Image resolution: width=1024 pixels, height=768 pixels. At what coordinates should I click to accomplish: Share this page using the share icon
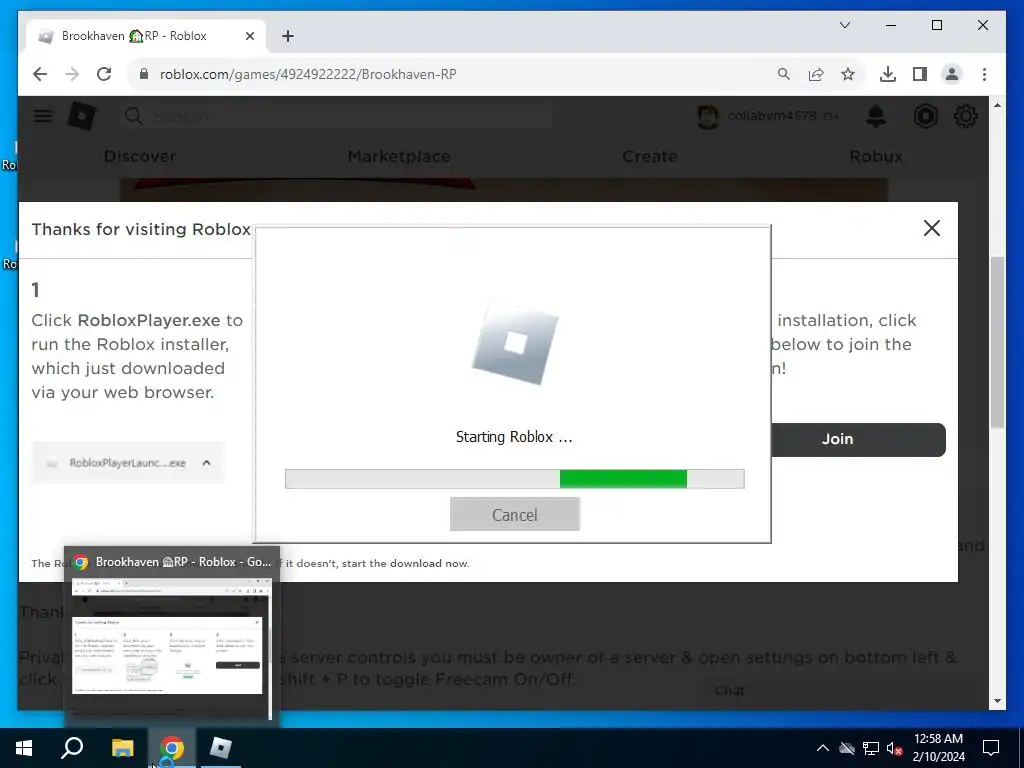(816, 74)
